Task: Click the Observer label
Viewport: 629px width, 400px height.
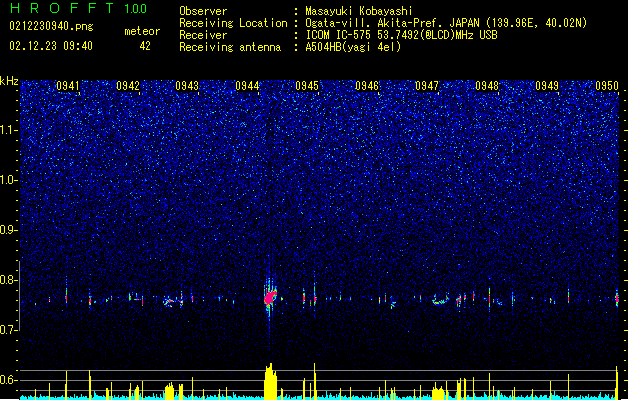Action: (203, 11)
